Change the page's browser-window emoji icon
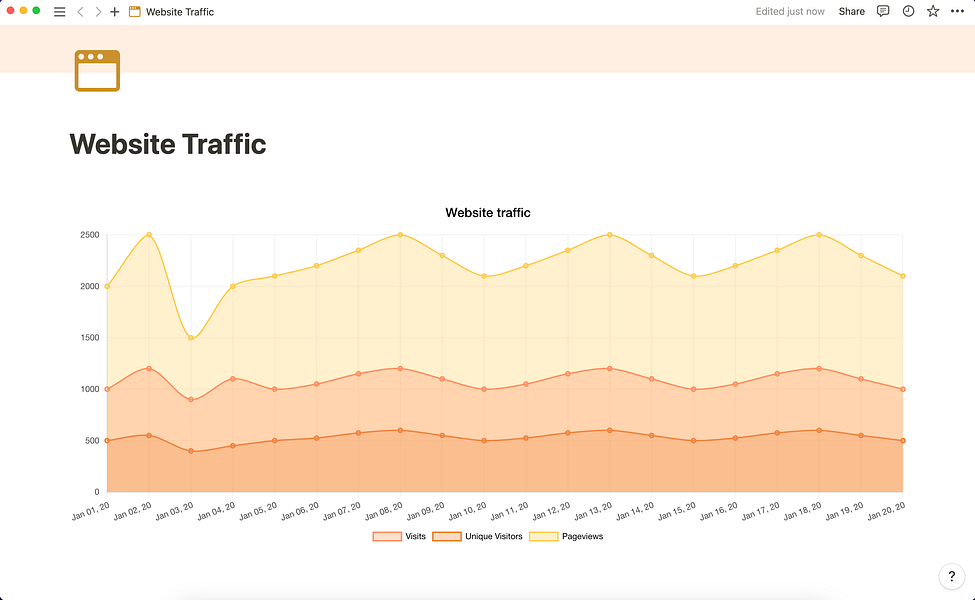975x600 pixels. click(x=96, y=70)
